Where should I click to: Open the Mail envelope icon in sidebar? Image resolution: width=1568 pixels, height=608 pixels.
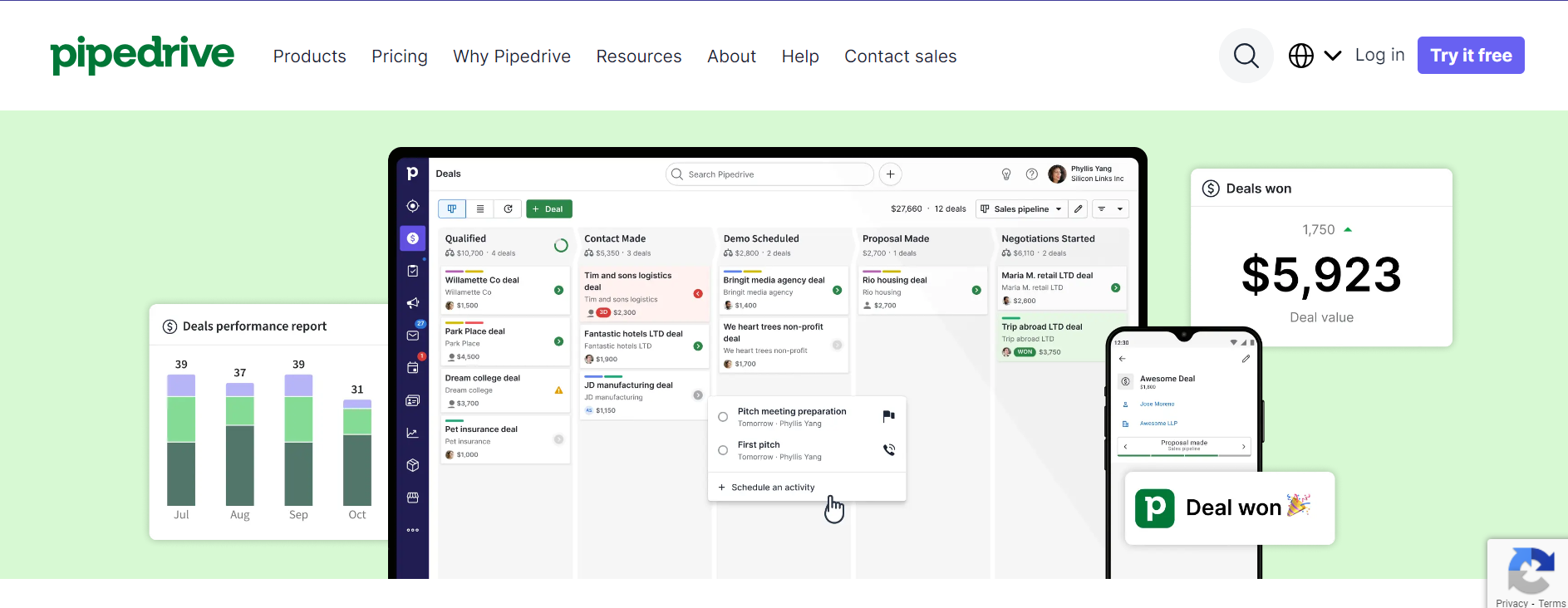412,336
